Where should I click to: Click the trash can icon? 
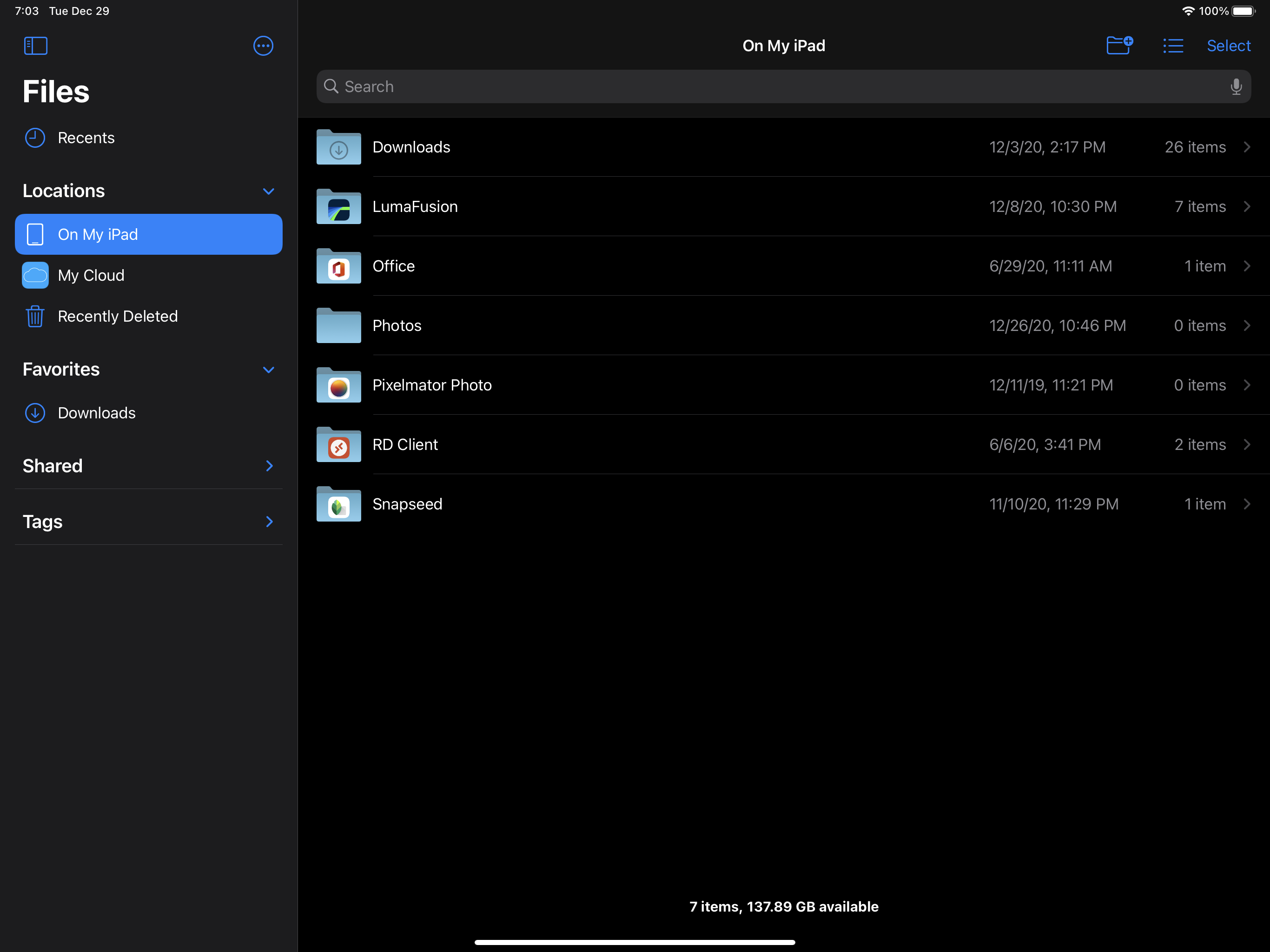pyautogui.click(x=35, y=317)
